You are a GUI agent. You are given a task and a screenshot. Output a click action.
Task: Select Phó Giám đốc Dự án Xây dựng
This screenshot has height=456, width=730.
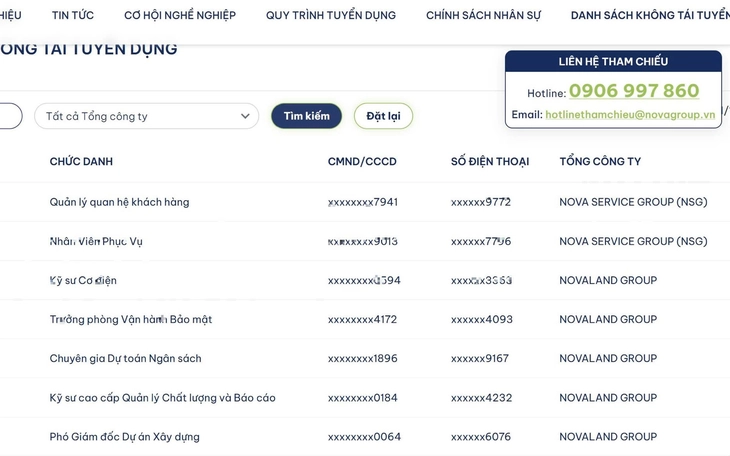(124, 437)
